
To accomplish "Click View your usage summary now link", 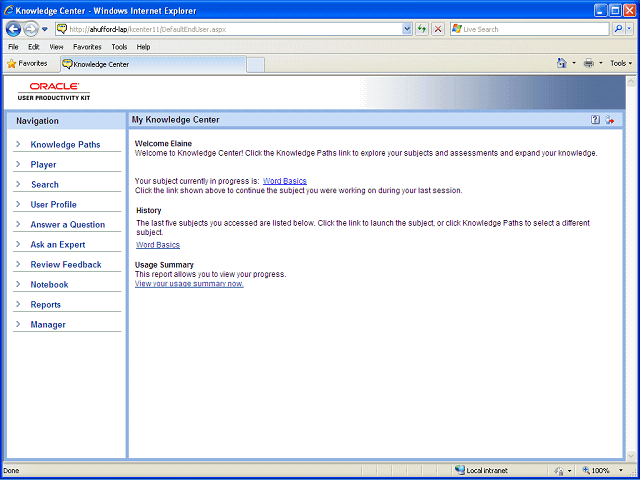I will click(189, 284).
